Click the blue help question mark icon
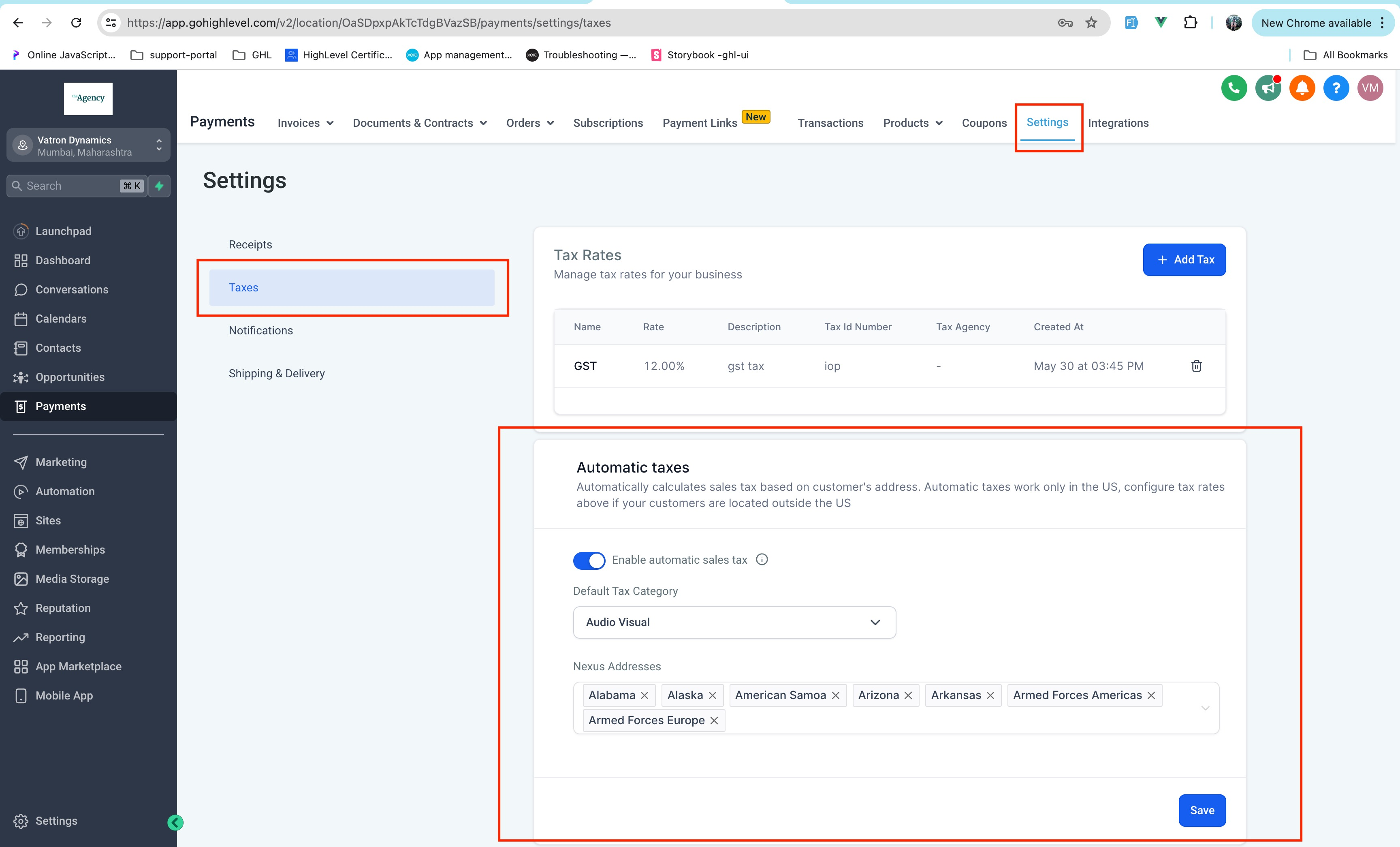 pos(1336,88)
